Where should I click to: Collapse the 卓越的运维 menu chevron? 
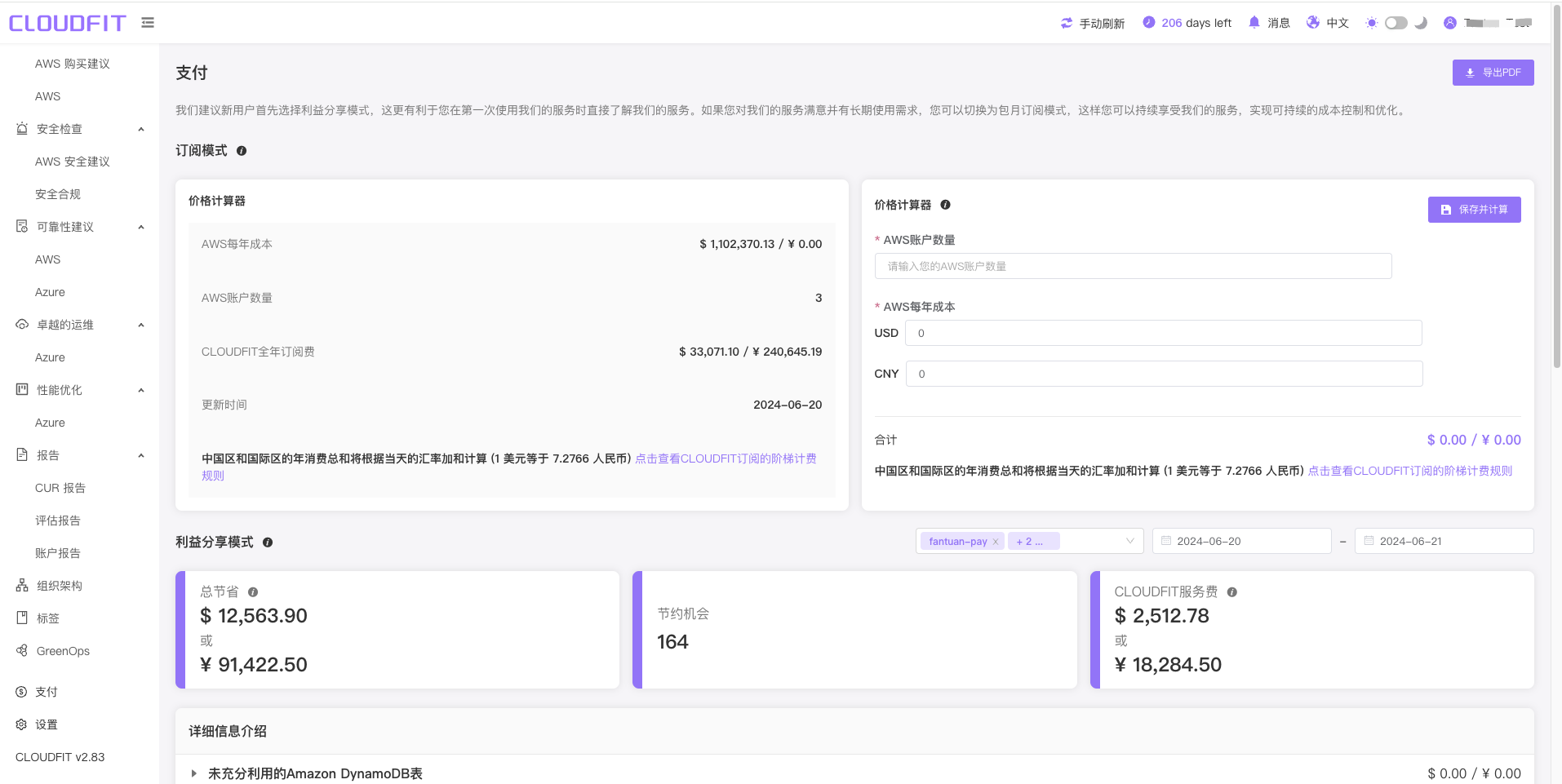point(141,325)
